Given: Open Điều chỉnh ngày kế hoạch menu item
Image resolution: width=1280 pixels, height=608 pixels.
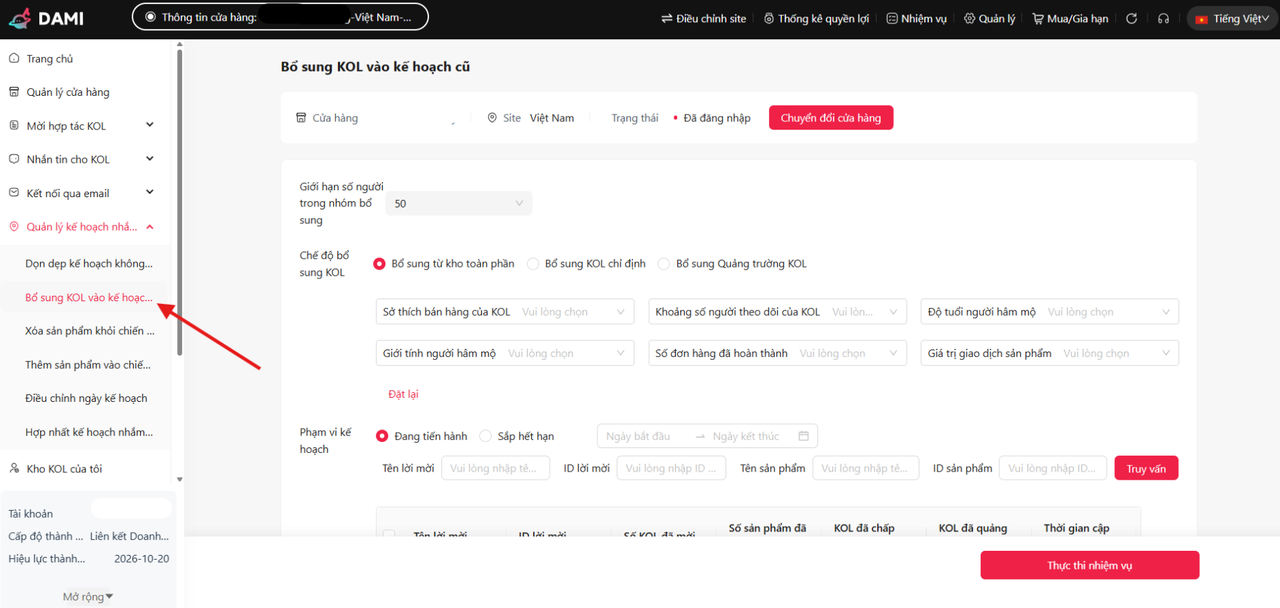Looking at the screenshot, I should coord(86,398).
